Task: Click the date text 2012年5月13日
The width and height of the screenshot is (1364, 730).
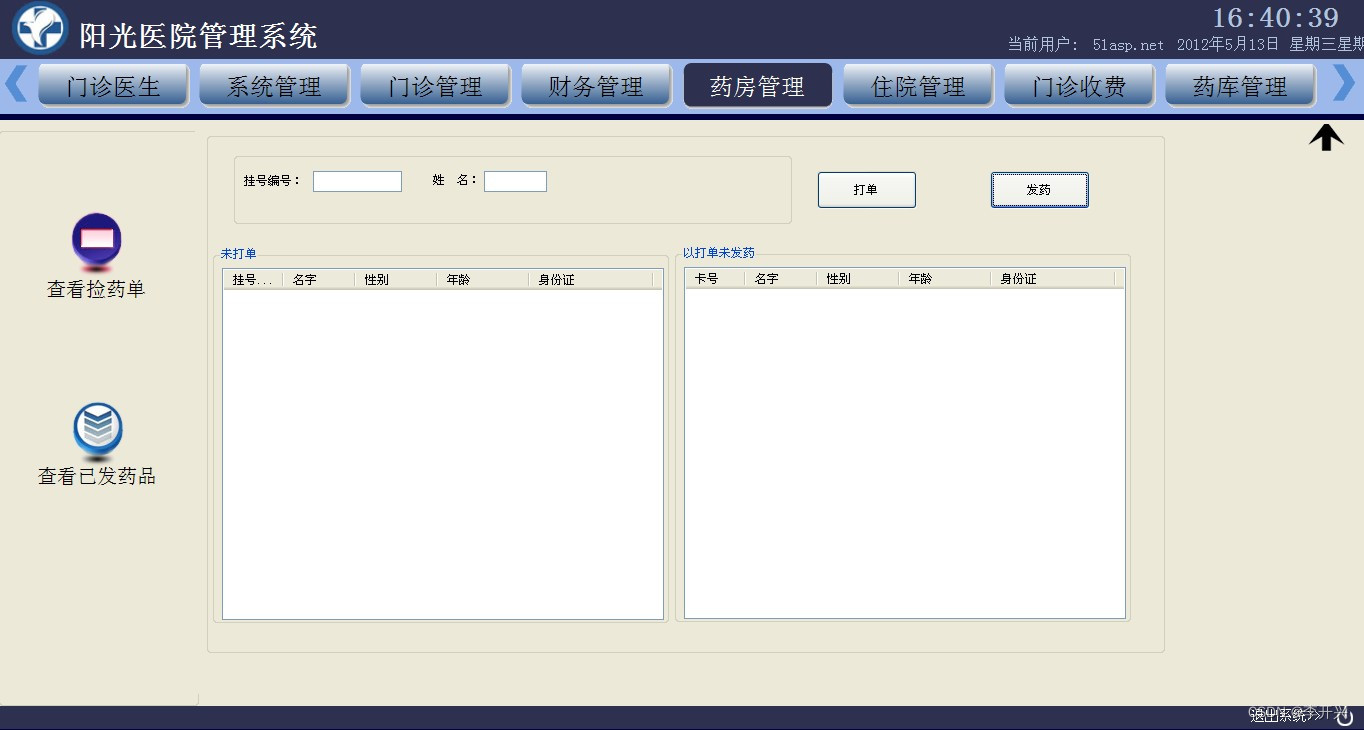Action: tap(1228, 45)
